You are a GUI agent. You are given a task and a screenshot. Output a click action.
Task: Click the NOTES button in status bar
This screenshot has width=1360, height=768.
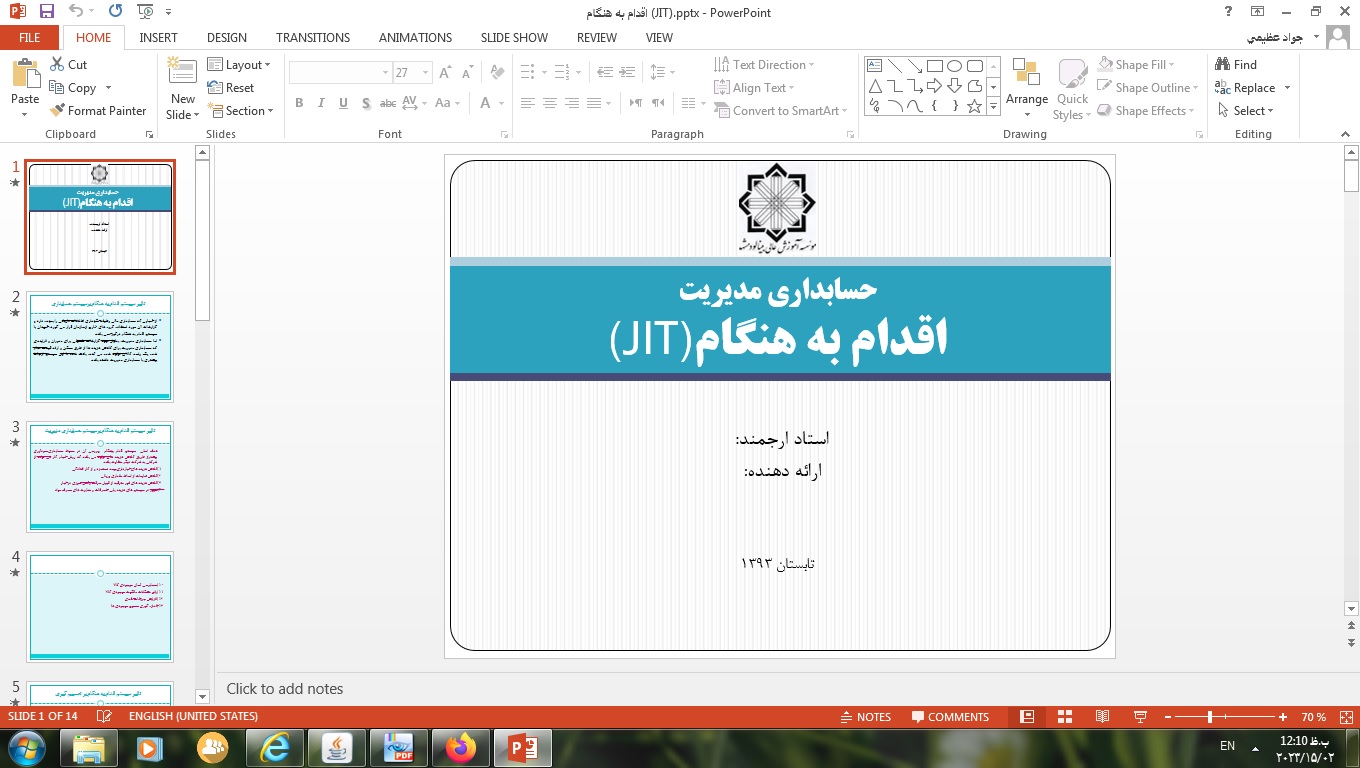[866, 716]
